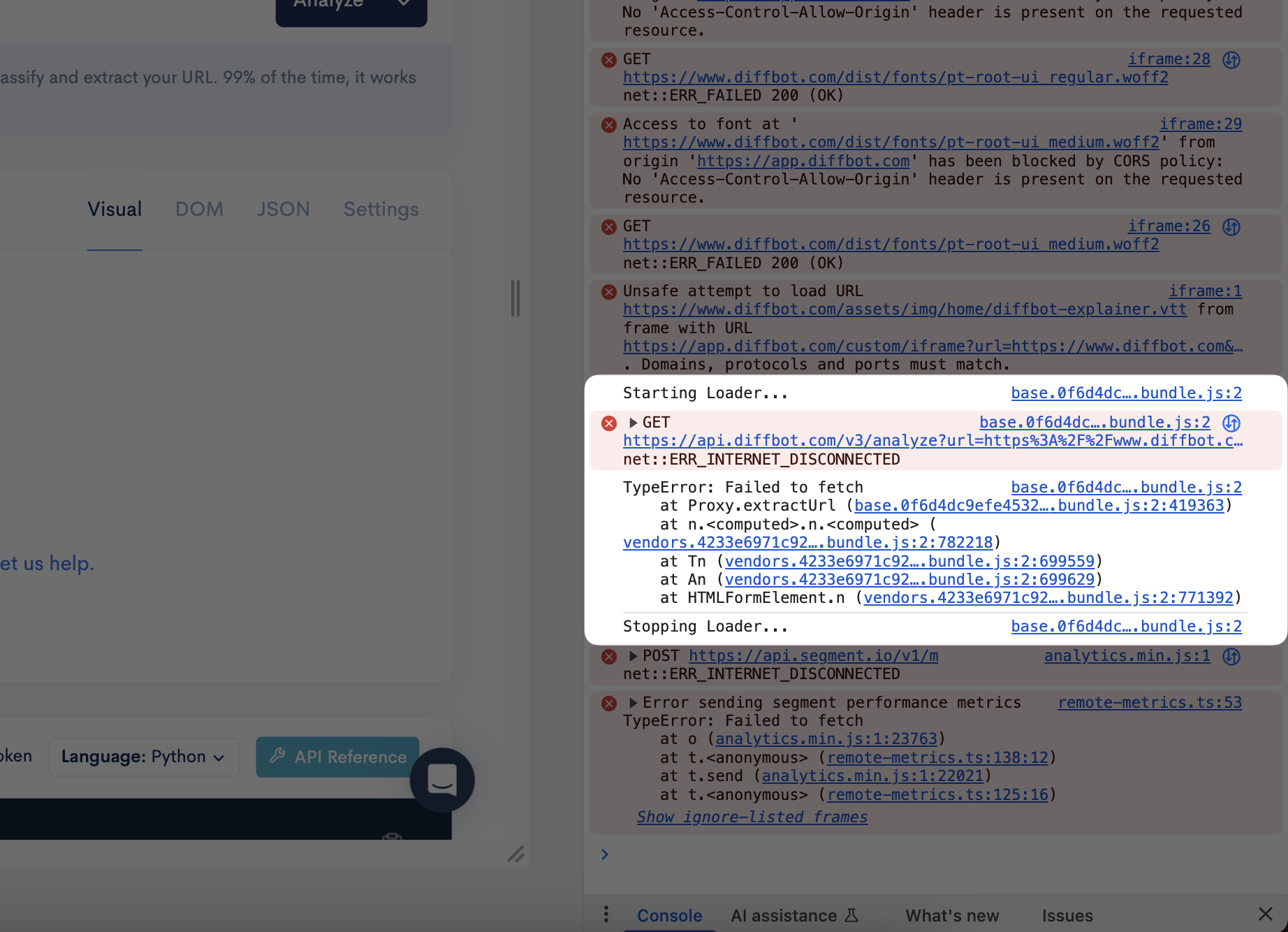Open the Issues drawer tab

coord(1067,915)
